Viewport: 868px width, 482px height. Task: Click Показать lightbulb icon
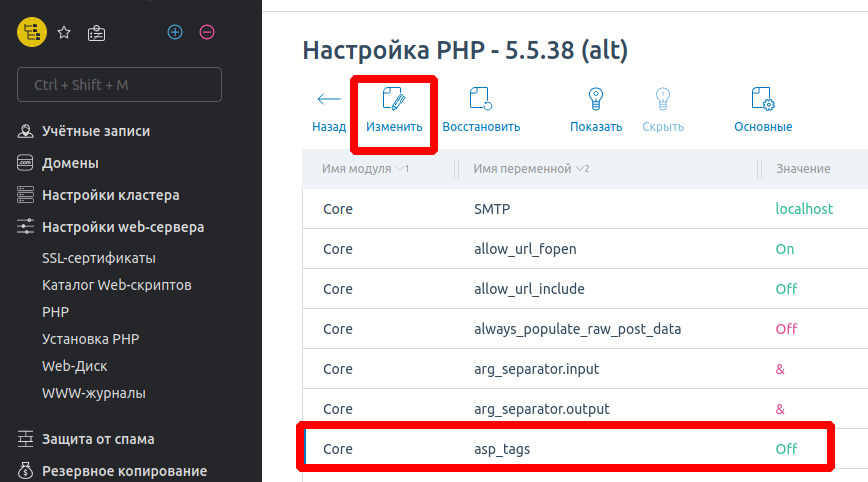(x=596, y=100)
